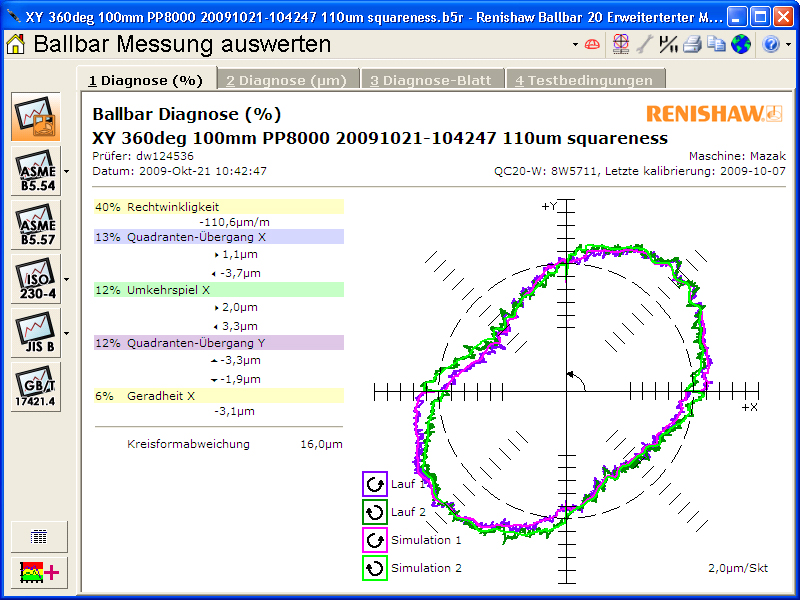Screen dimensions: 800x600
Task: Open dropdown arrow next to help icon
Action: [788, 45]
